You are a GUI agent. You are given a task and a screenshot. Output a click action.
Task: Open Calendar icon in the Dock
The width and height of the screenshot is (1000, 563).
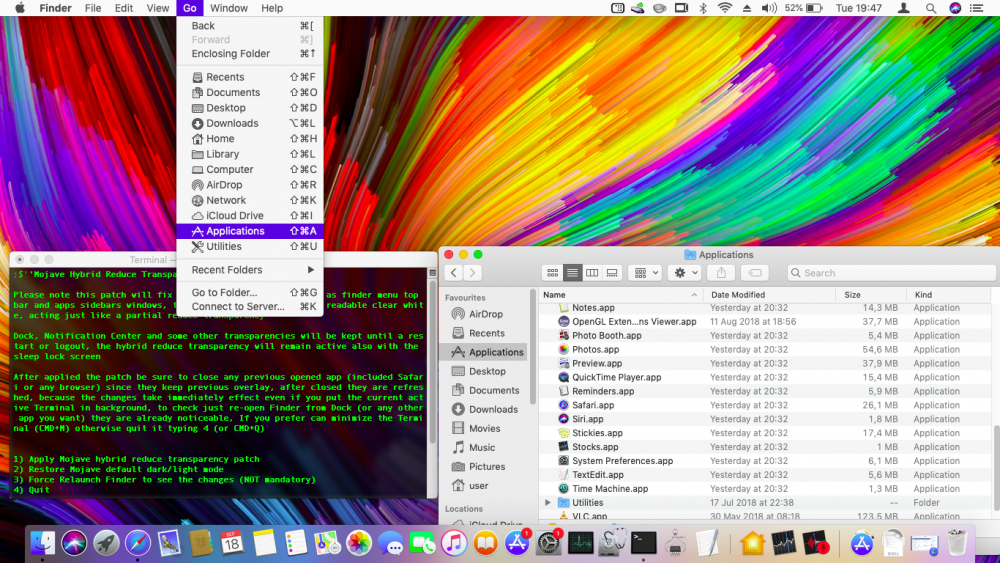(232, 543)
